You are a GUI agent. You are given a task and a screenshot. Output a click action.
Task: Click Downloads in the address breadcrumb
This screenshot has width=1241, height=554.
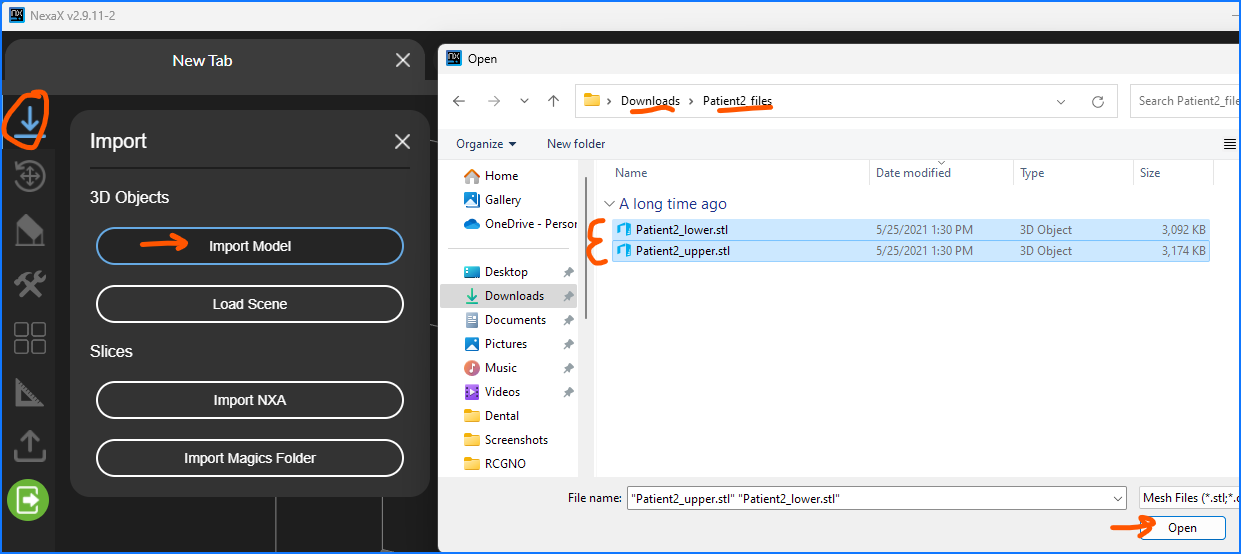(650, 101)
